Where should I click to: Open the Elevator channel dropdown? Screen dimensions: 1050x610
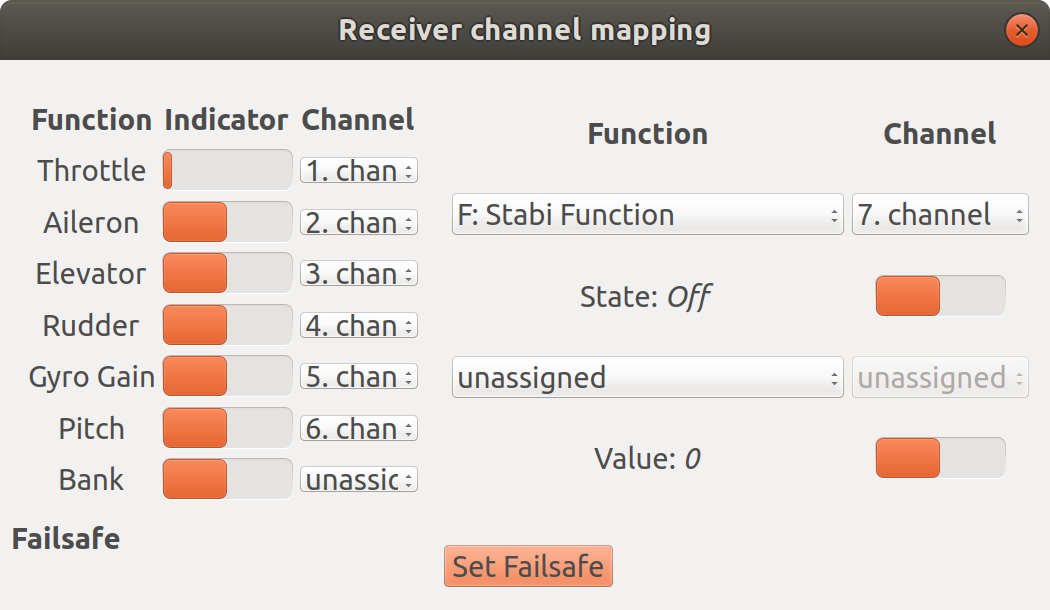click(358, 274)
